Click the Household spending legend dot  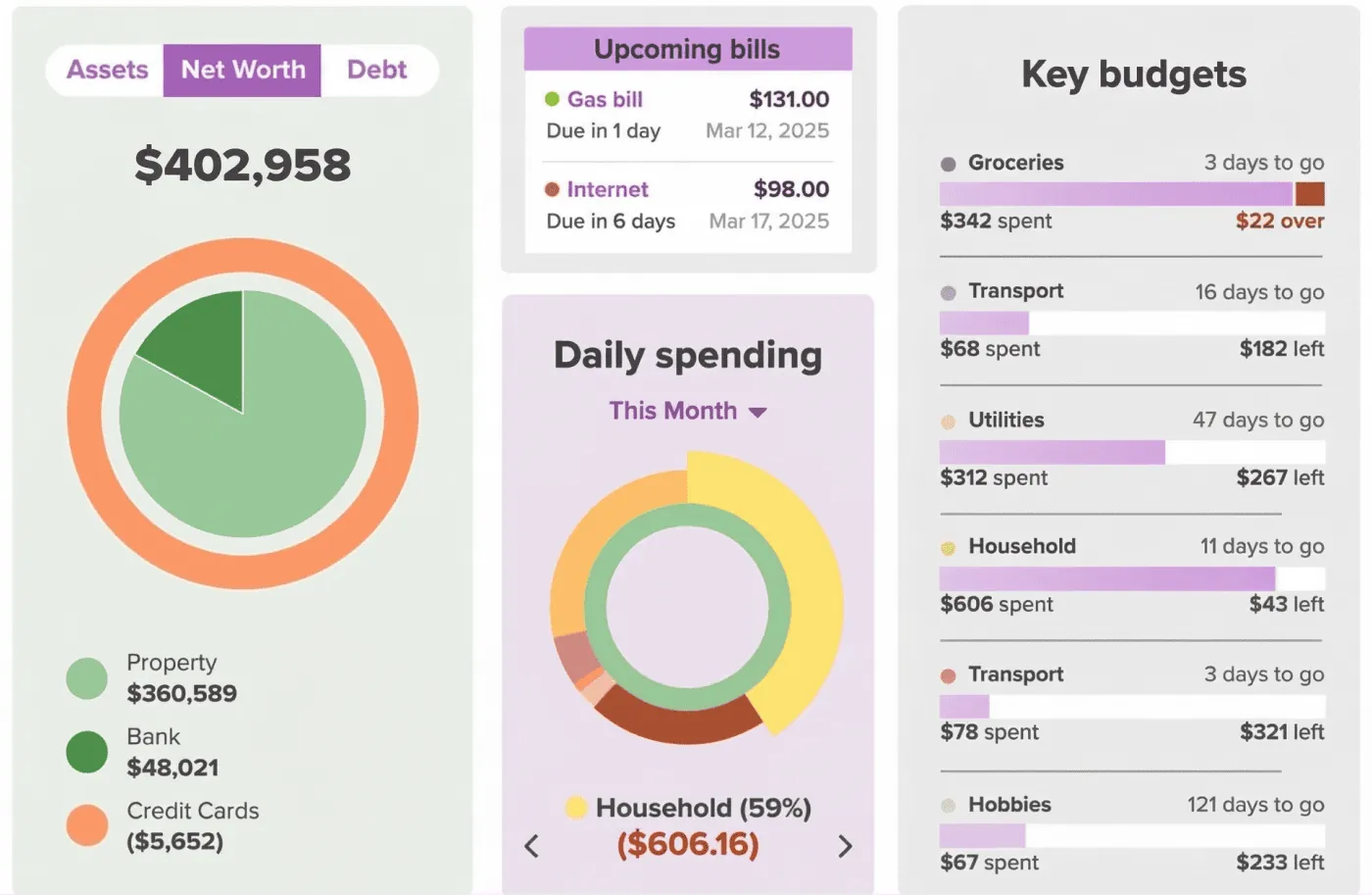[575, 808]
